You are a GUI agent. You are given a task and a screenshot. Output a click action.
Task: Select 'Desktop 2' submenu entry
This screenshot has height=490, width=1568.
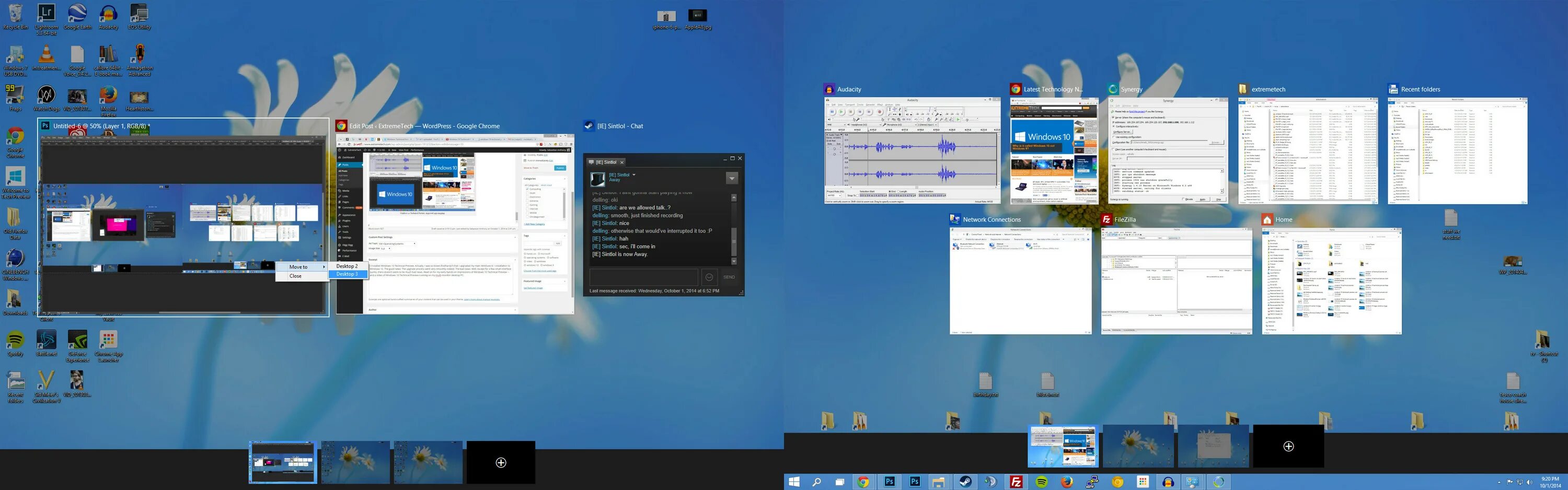pos(347,266)
